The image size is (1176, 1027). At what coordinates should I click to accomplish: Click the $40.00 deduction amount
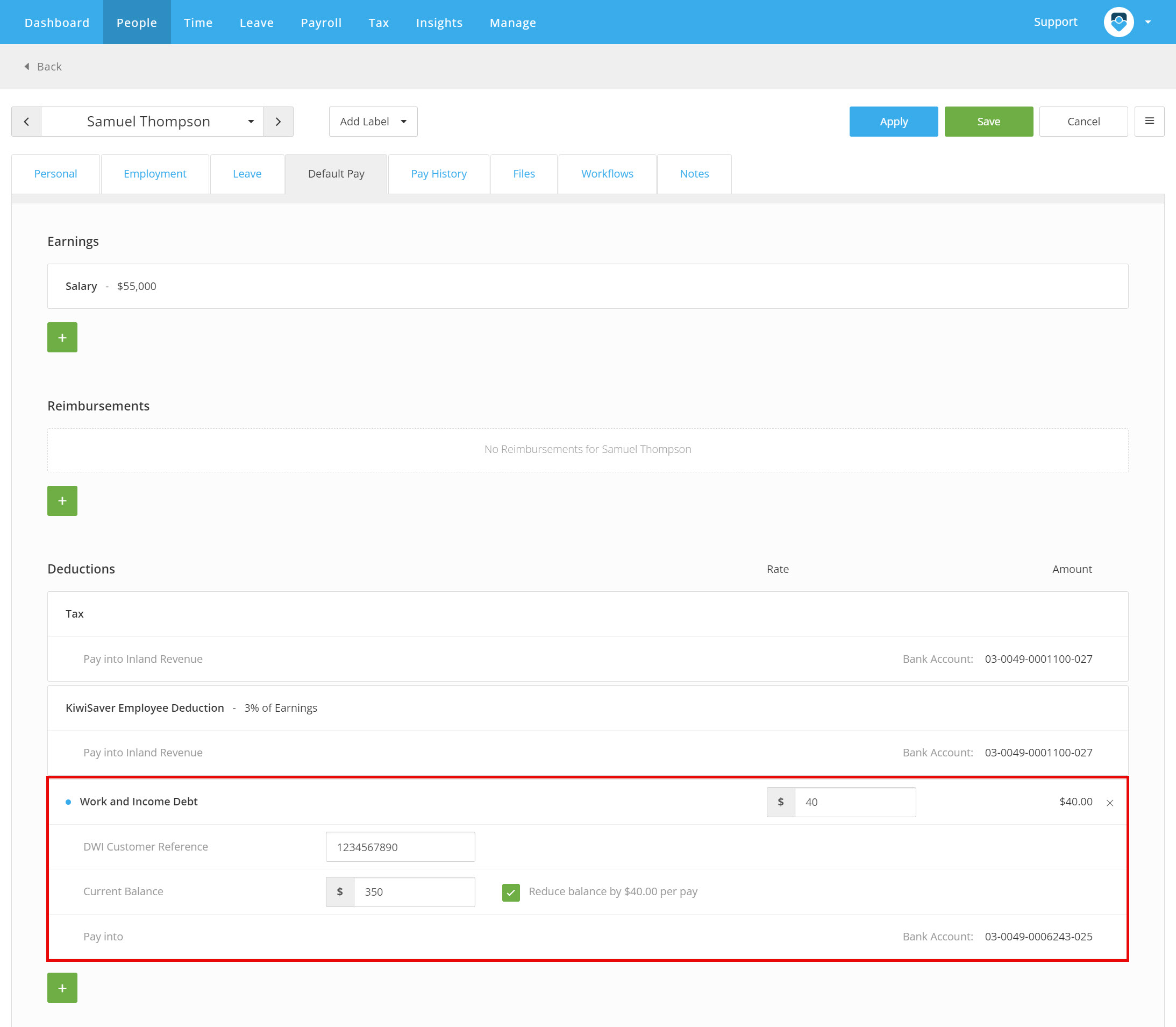tap(1076, 802)
